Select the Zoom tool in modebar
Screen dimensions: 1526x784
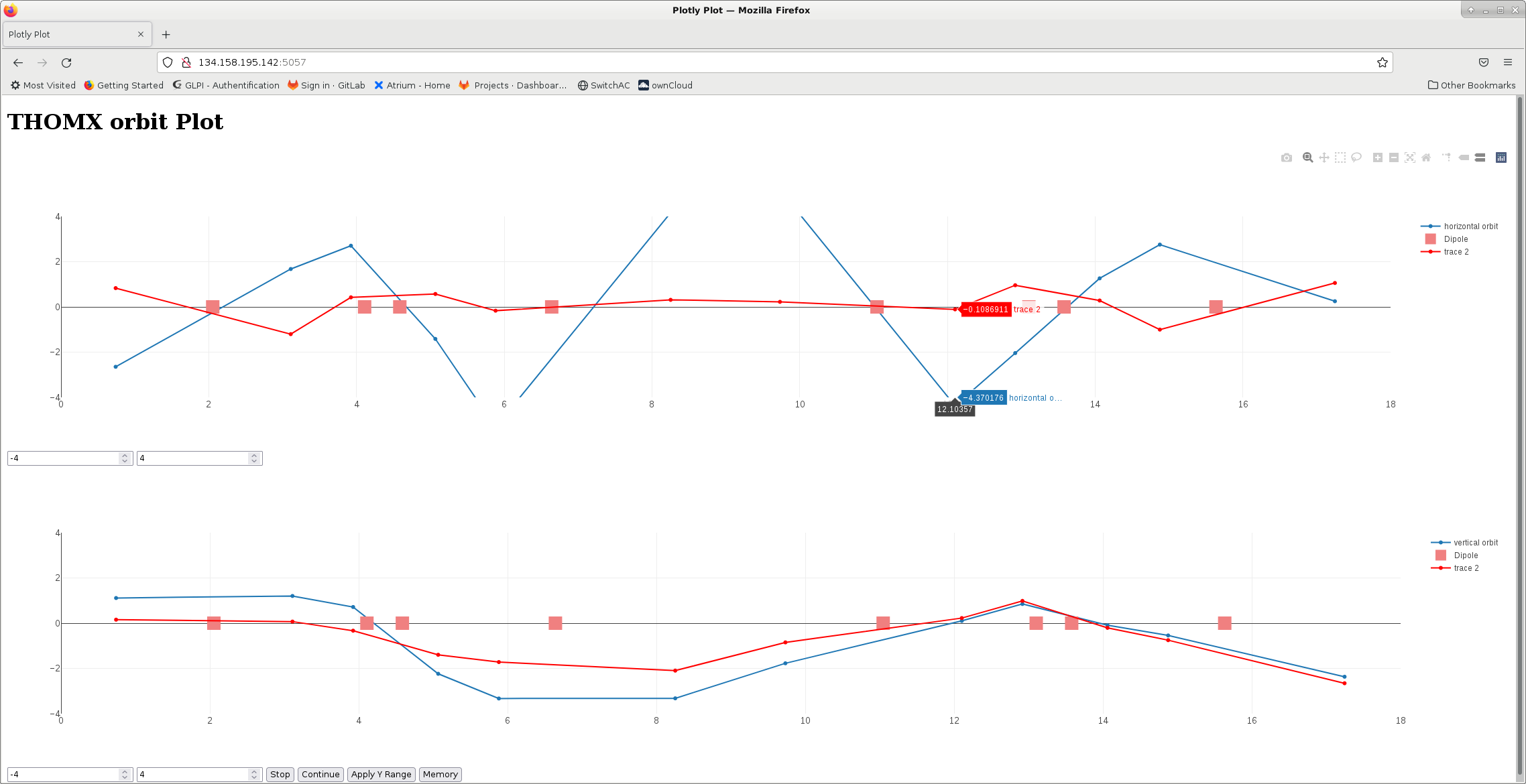(x=1307, y=157)
